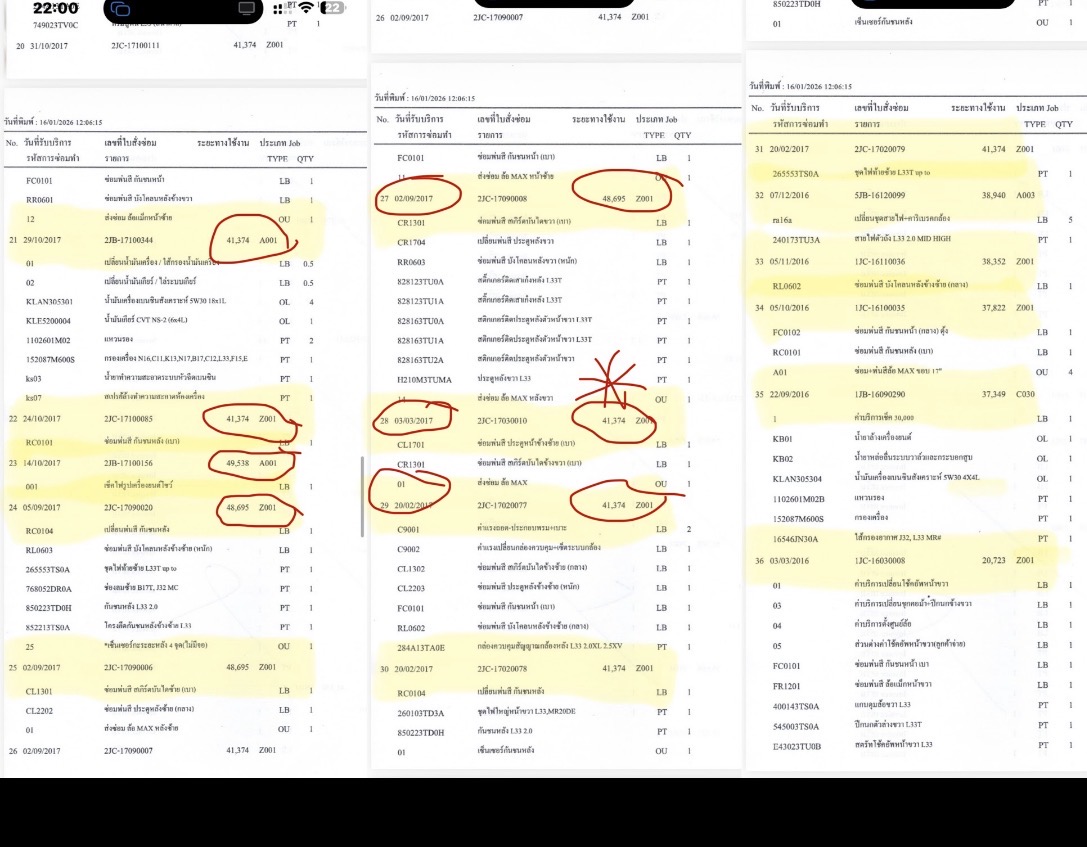Screen dimensions: 1087x847
Task: Select part code 828163TU2A
Action: pyautogui.click(x=420, y=360)
